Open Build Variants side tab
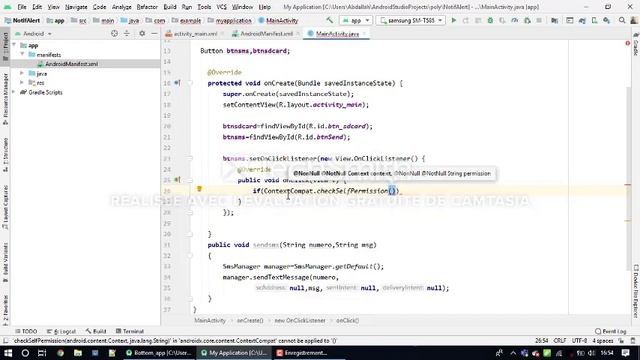Image resolution: width=640 pixels, height=360 pixels. (x=5, y=262)
